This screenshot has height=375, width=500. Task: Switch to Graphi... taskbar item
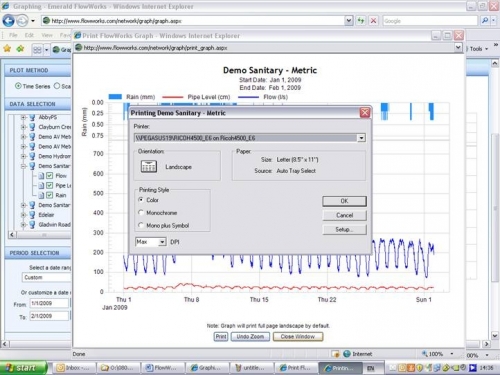pyautogui.click(x=207, y=368)
